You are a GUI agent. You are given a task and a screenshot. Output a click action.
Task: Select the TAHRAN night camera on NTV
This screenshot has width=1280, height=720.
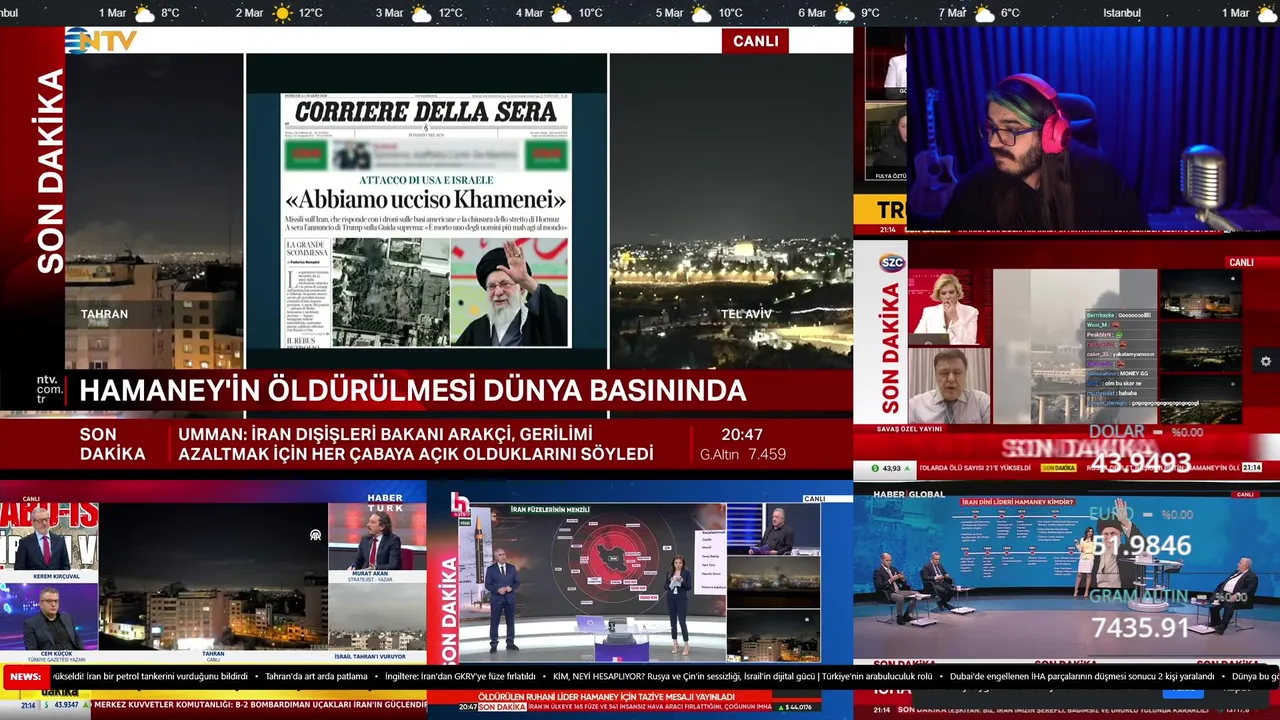154,212
